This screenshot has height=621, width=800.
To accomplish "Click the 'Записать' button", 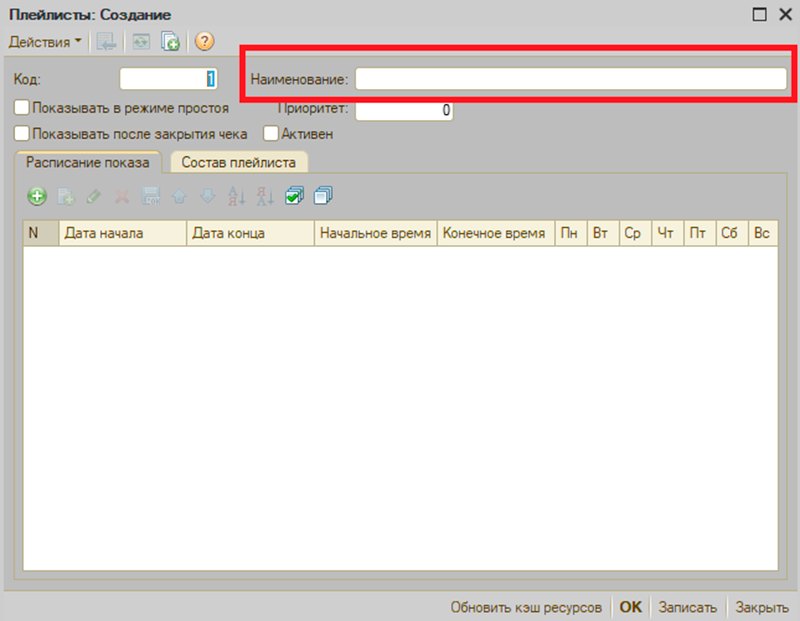I will point(687,607).
